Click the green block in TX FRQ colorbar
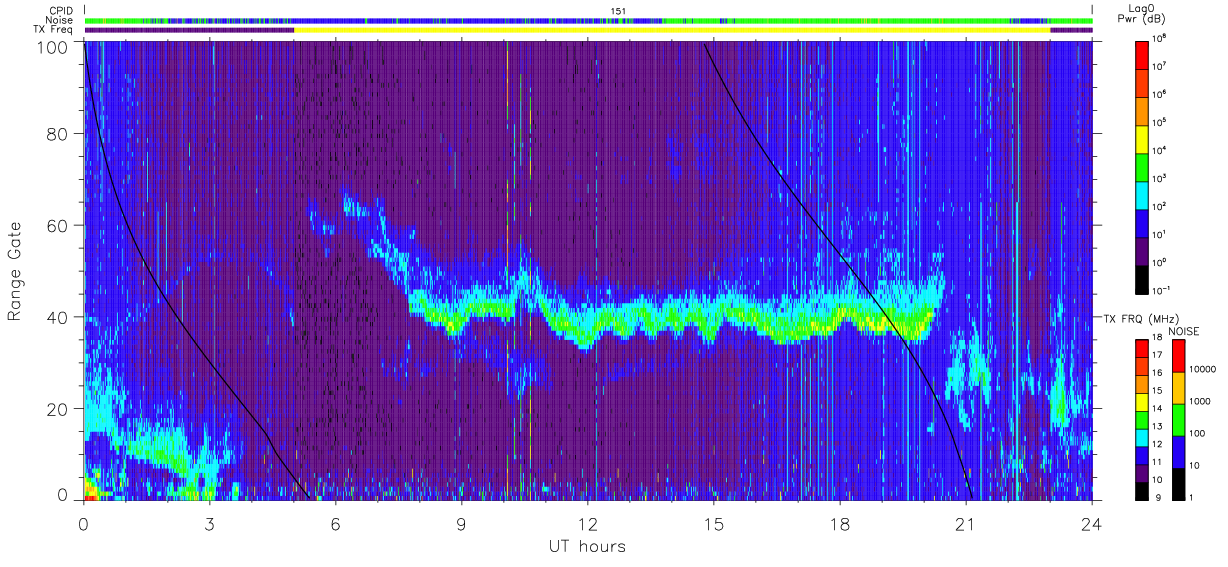Image resolution: width=1228 pixels, height=567 pixels. pyautogui.click(x=1143, y=418)
